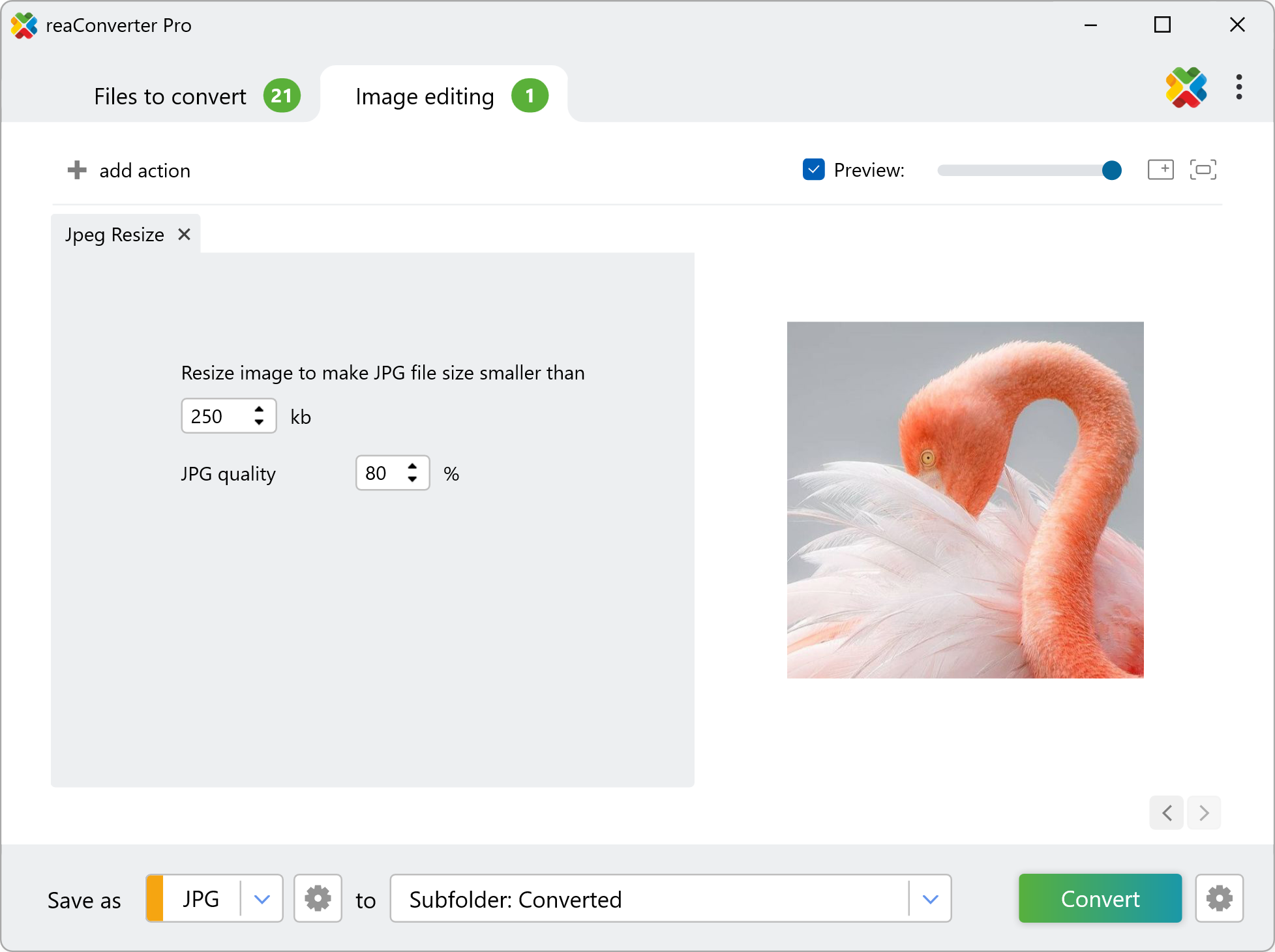
Task: Increase the file size kb value
Action: (260, 409)
